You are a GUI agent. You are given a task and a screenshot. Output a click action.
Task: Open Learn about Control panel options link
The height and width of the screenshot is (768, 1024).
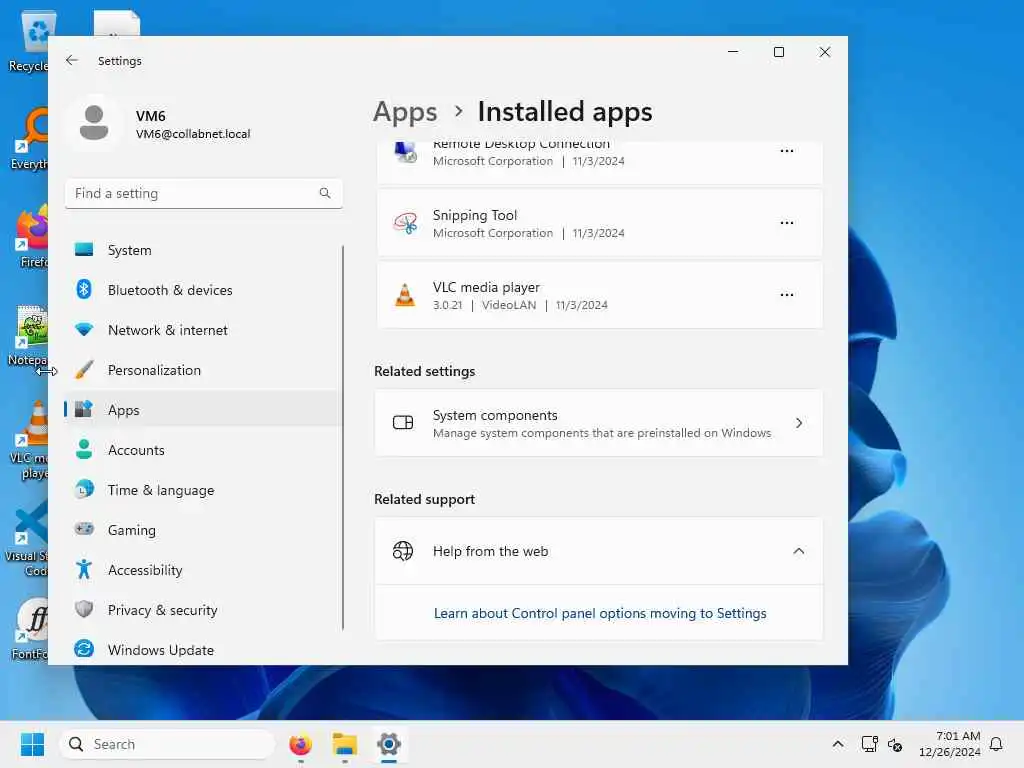pyautogui.click(x=600, y=613)
